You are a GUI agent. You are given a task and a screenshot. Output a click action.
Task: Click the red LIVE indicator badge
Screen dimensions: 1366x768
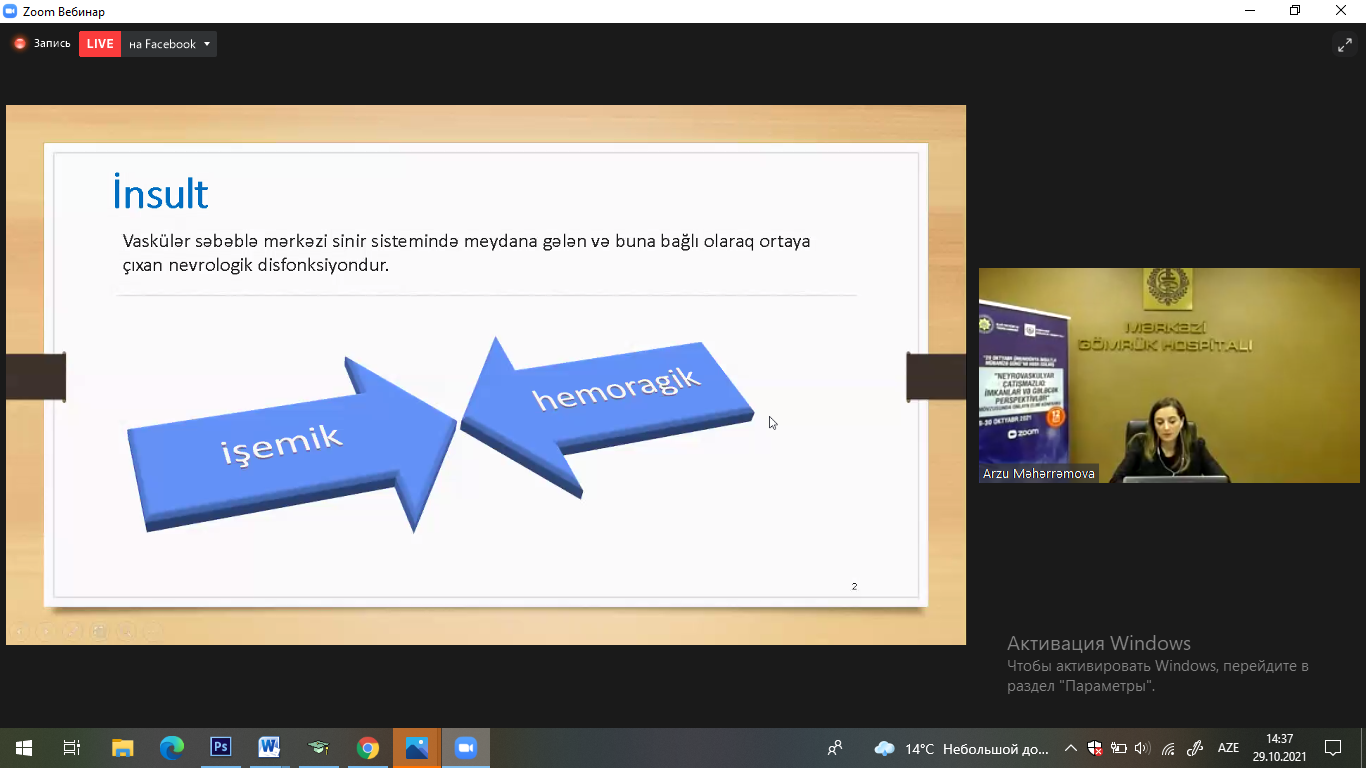coord(100,44)
